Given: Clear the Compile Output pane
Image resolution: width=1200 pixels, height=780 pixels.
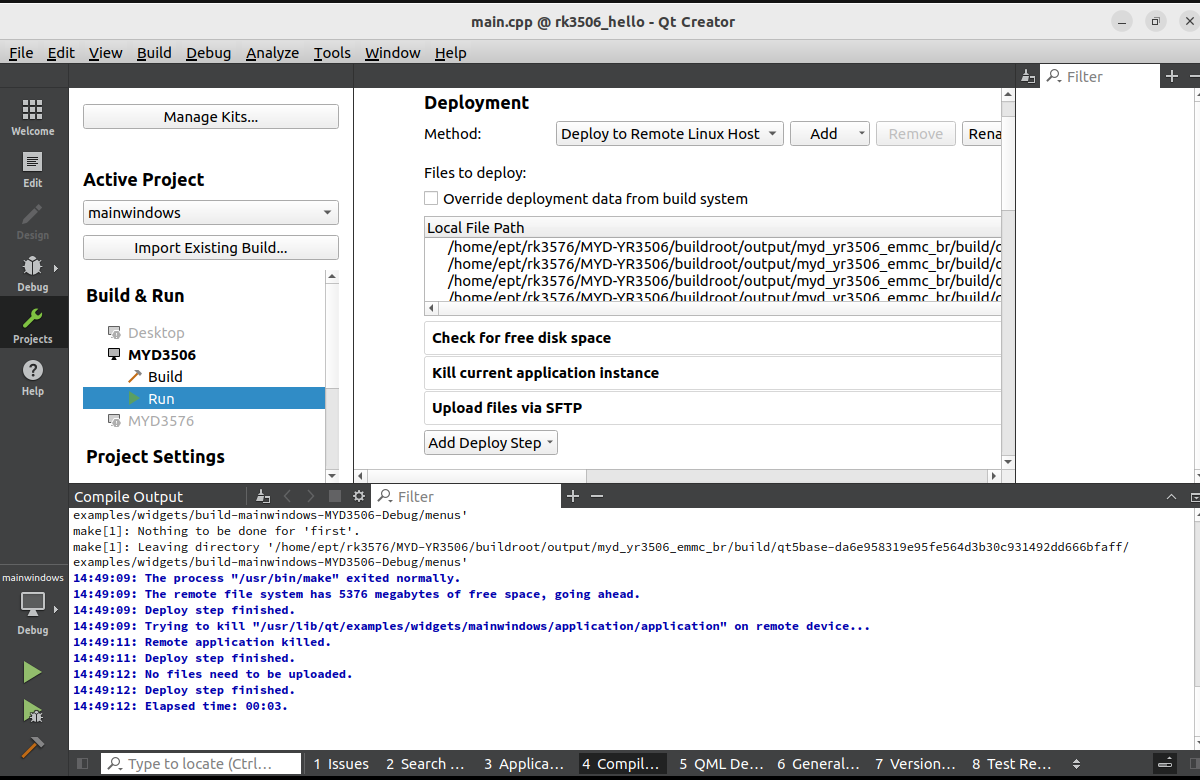Looking at the screenshot, I should point(263,496).
